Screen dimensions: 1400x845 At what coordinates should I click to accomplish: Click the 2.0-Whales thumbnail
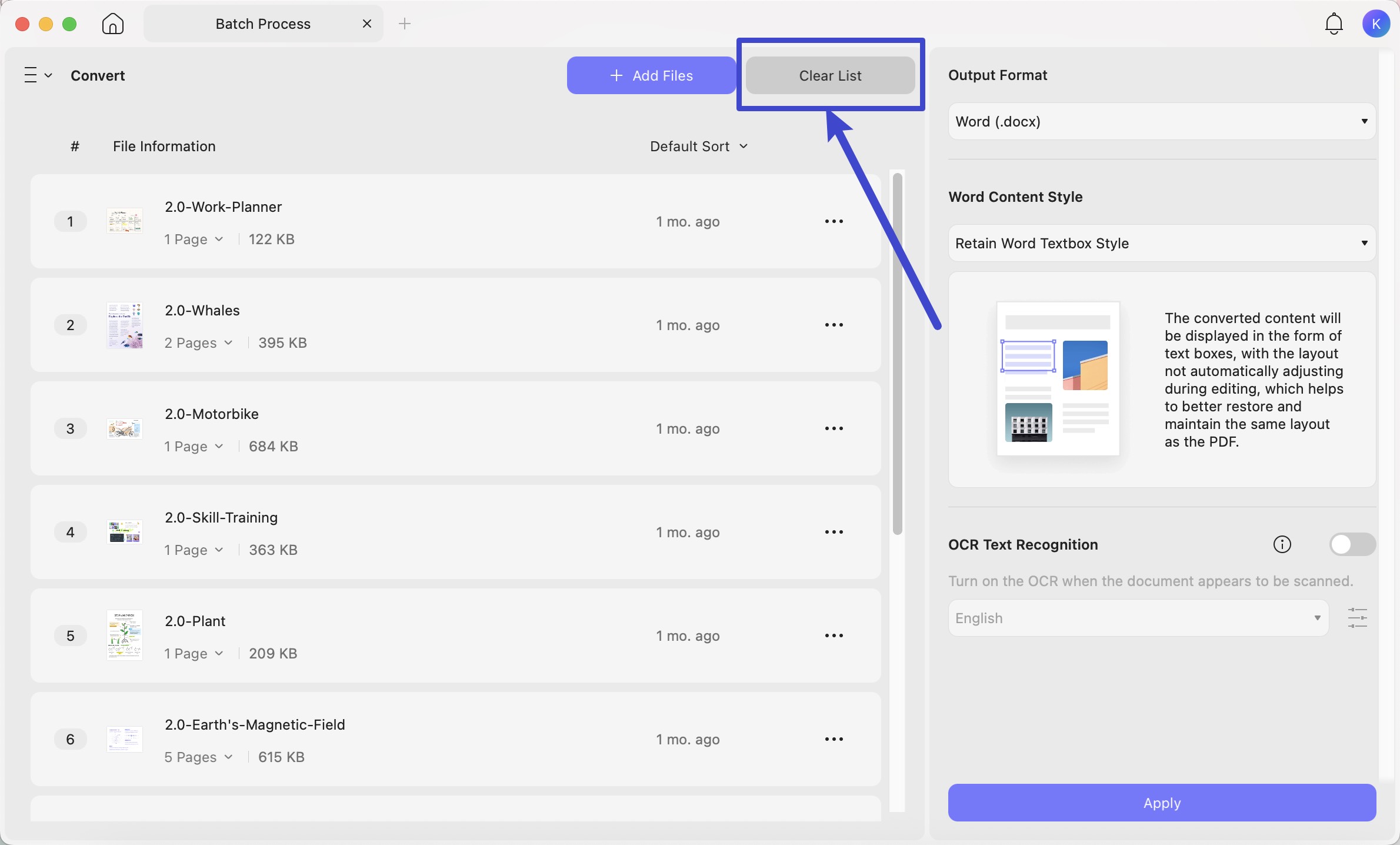[x=125, y=325]
